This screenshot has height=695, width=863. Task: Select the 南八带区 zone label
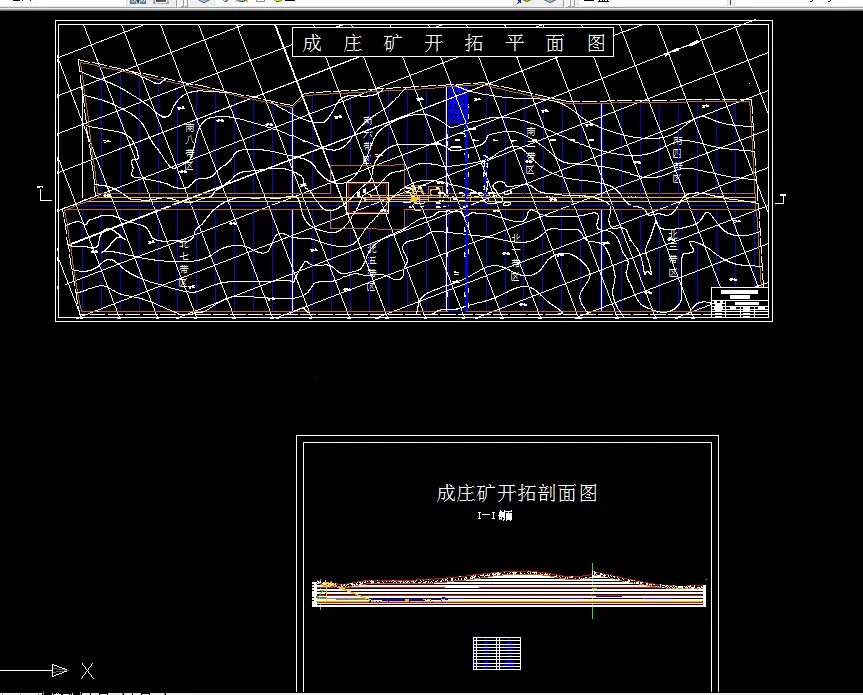(190, 146)
